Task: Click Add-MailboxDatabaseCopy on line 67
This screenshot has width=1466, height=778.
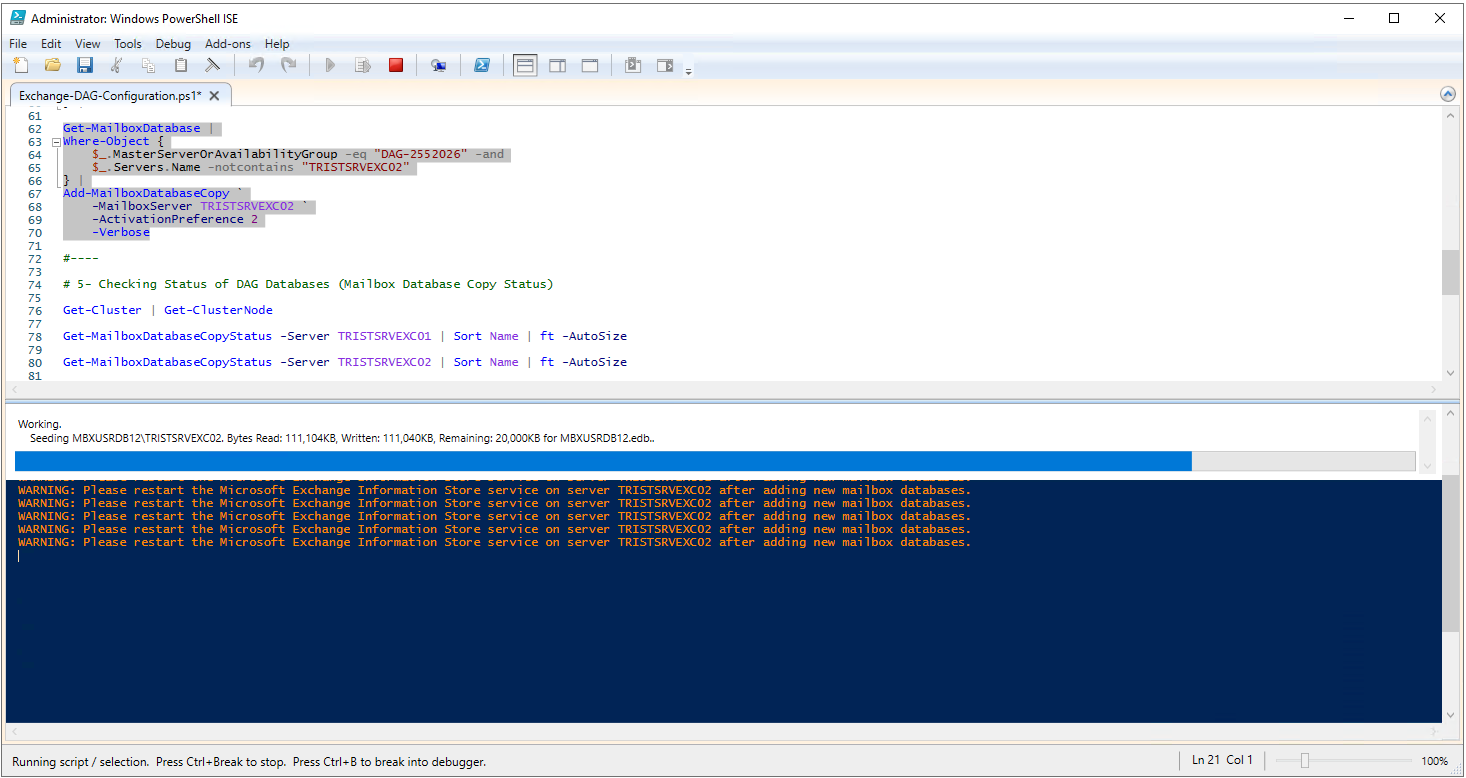Action: click(146, 193)
